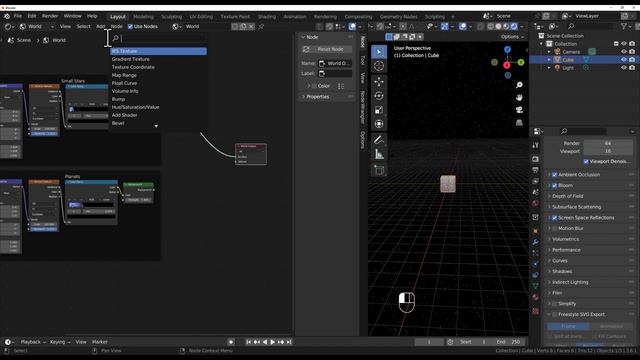
Task: Open the Material properties tab icon
Action: coord(536,297)
